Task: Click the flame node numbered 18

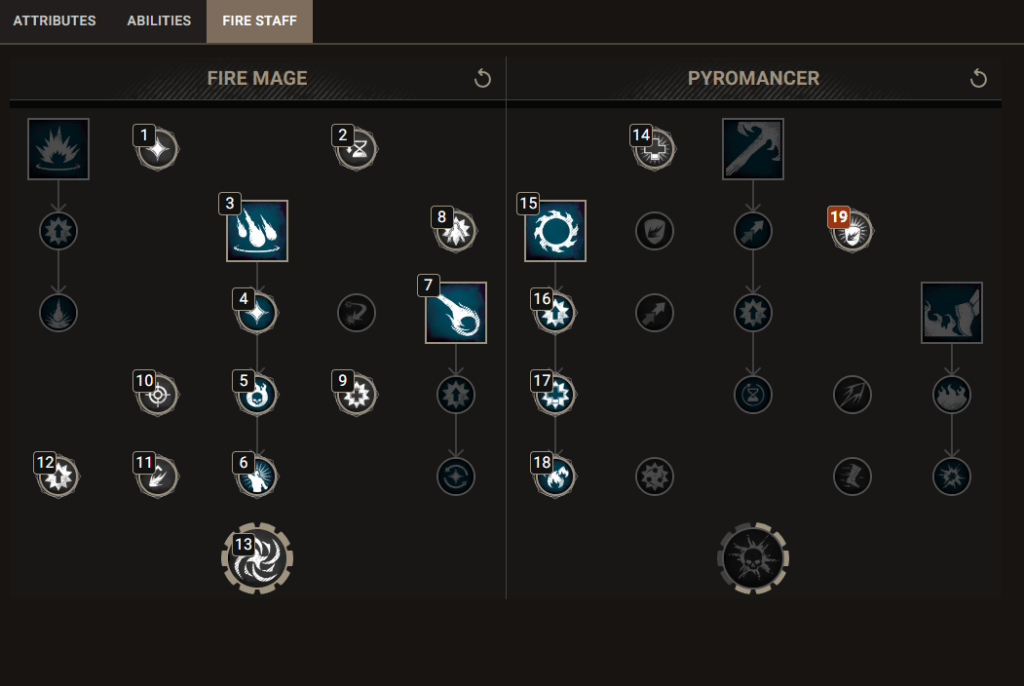Action: coord(555,476)
